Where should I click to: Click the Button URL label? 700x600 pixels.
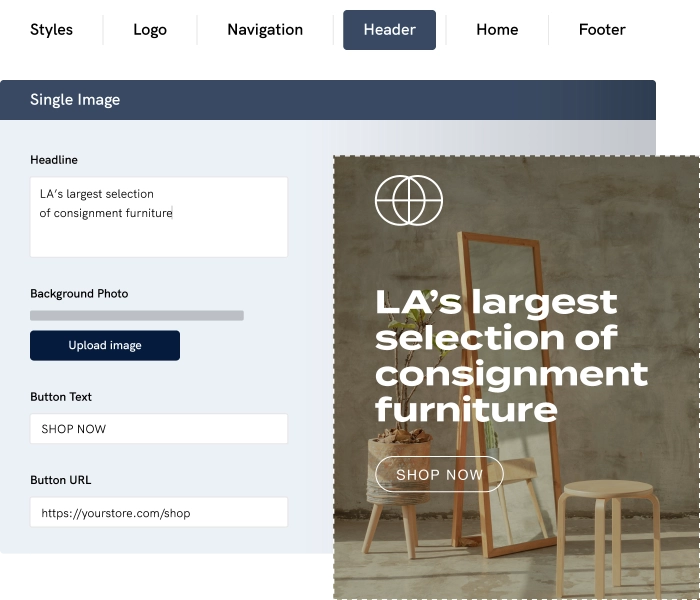(60, 480)
